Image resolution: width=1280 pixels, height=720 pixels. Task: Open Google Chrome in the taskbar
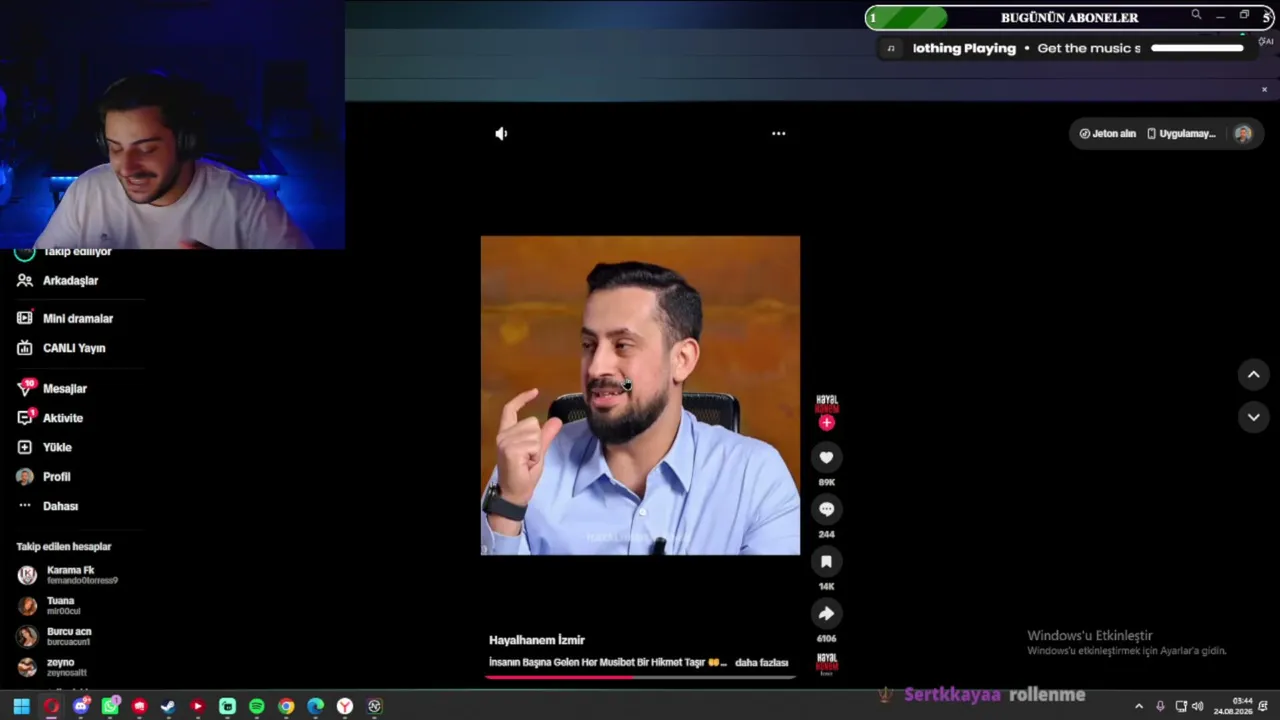pos(286,706)
